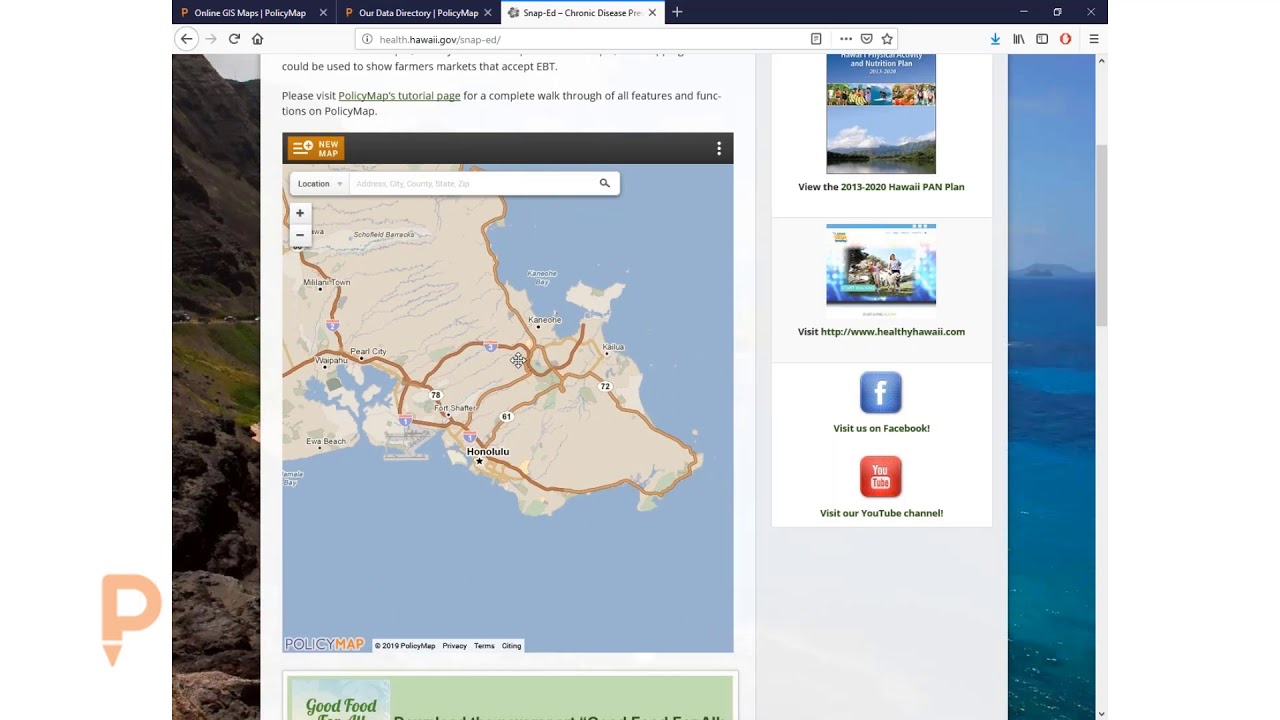Go back to previous page
The width and height of the screenshot is (1280, 720).
(186, 39)
